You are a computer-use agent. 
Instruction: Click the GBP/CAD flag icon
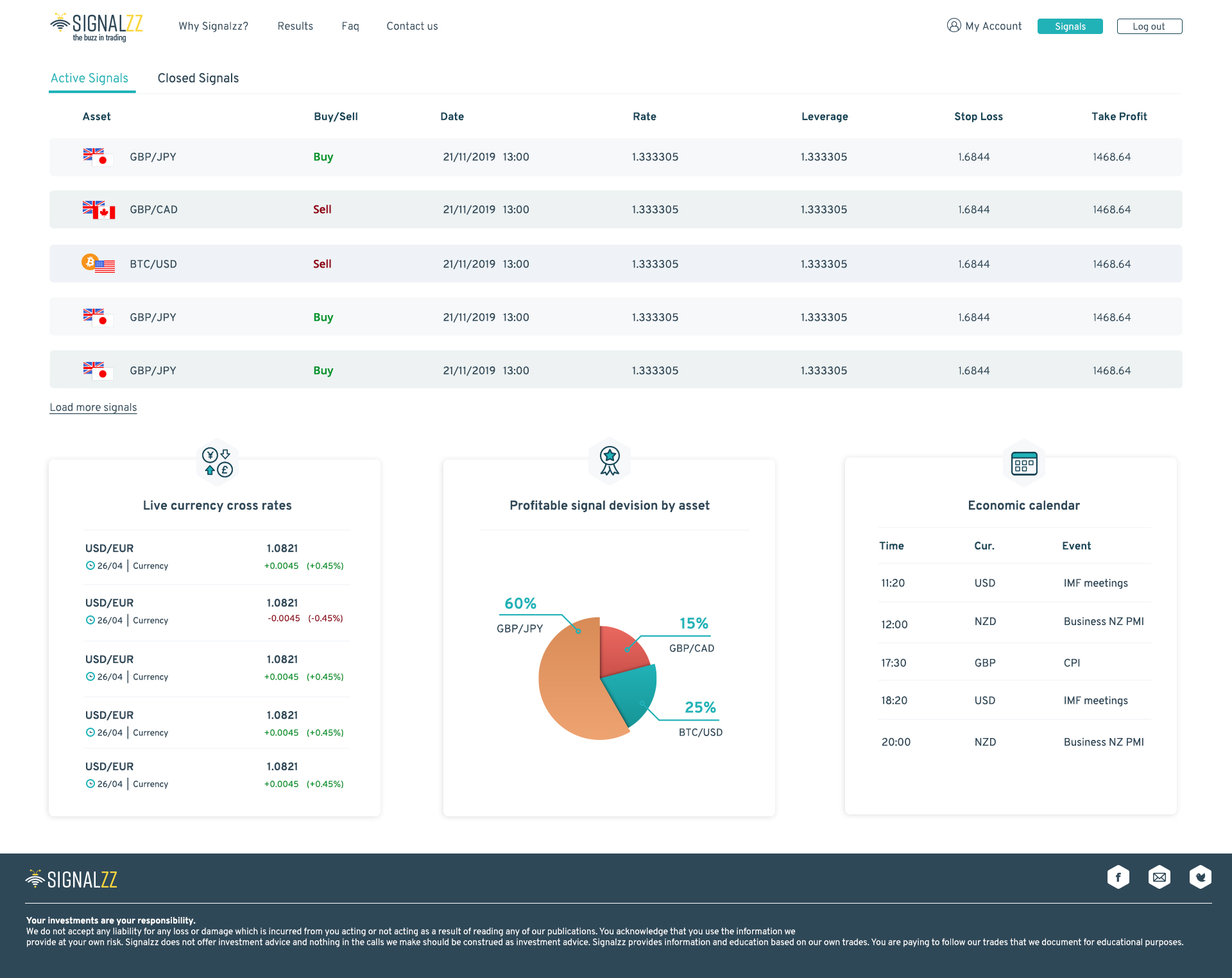point(99,210)
